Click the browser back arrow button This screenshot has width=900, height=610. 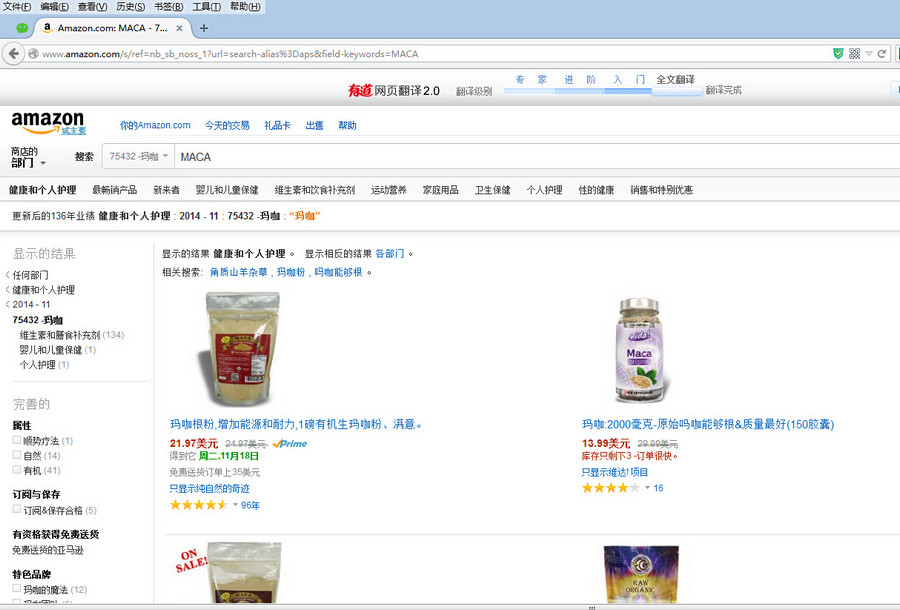pyautogui.click(x=13, y=54)
